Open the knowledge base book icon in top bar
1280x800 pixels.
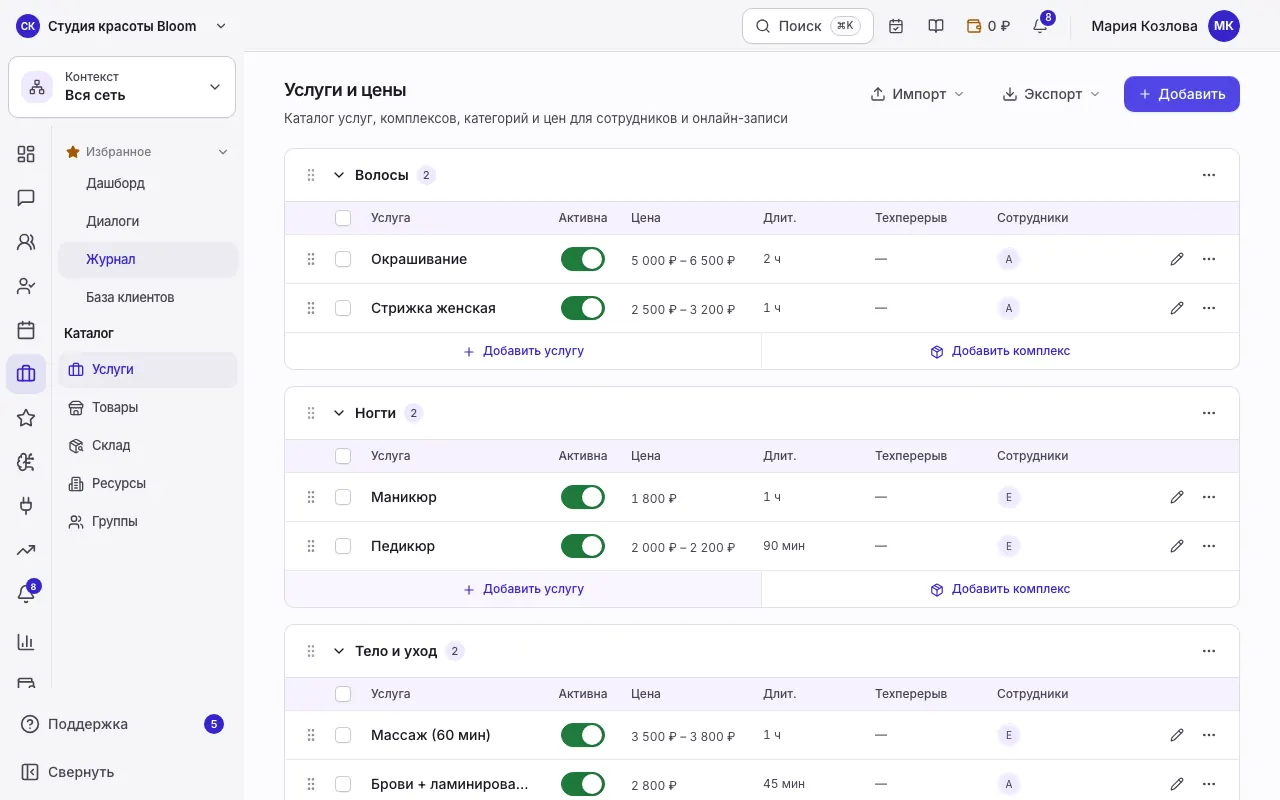(x=936, y=26)
